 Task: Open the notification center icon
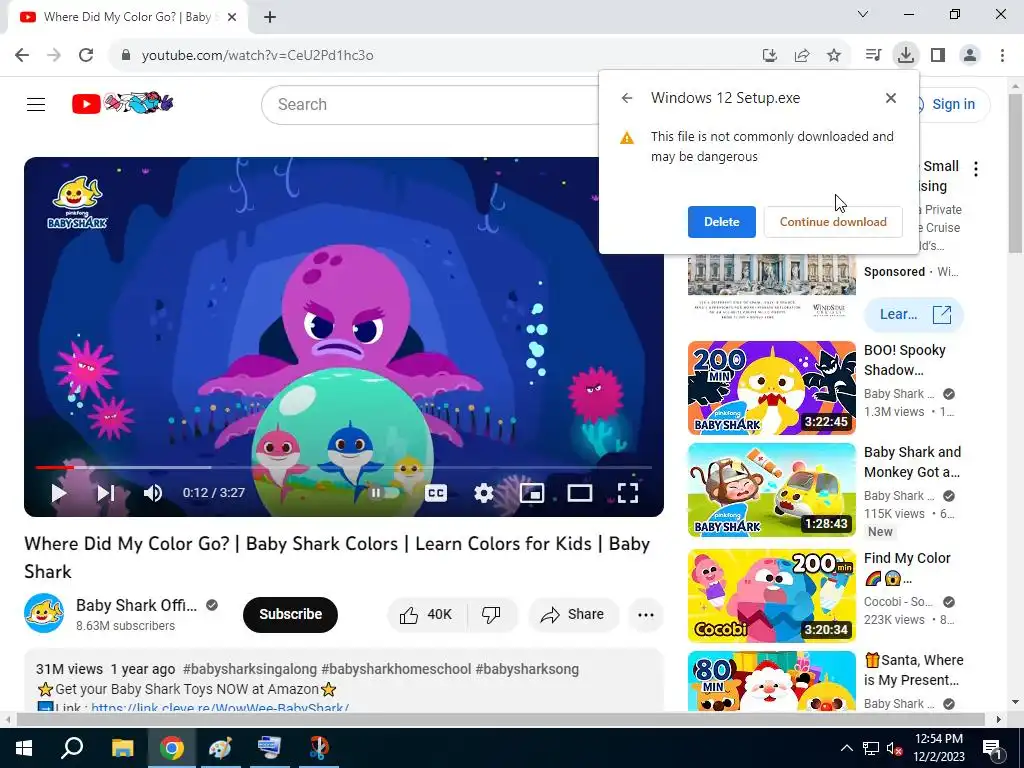point(993,748)
